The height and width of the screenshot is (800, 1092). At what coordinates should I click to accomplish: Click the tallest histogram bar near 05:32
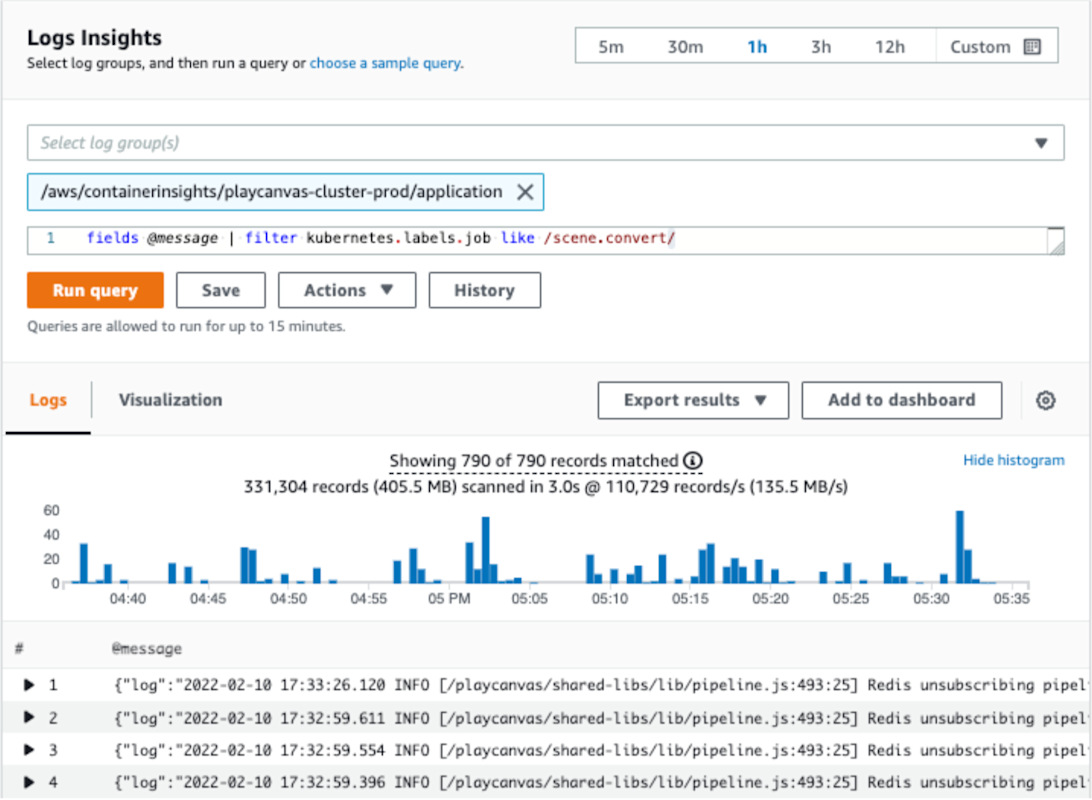coord(960,547)
